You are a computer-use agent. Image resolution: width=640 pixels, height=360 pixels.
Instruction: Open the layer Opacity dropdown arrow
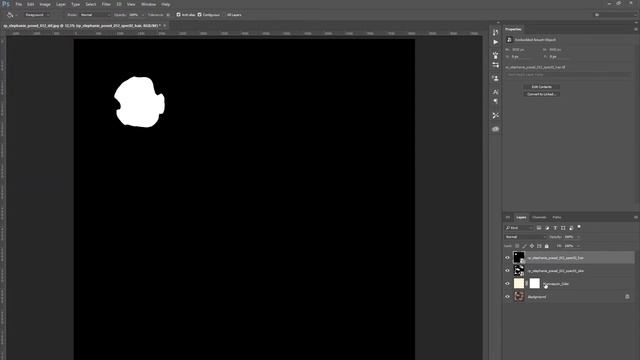click(578, 237)
